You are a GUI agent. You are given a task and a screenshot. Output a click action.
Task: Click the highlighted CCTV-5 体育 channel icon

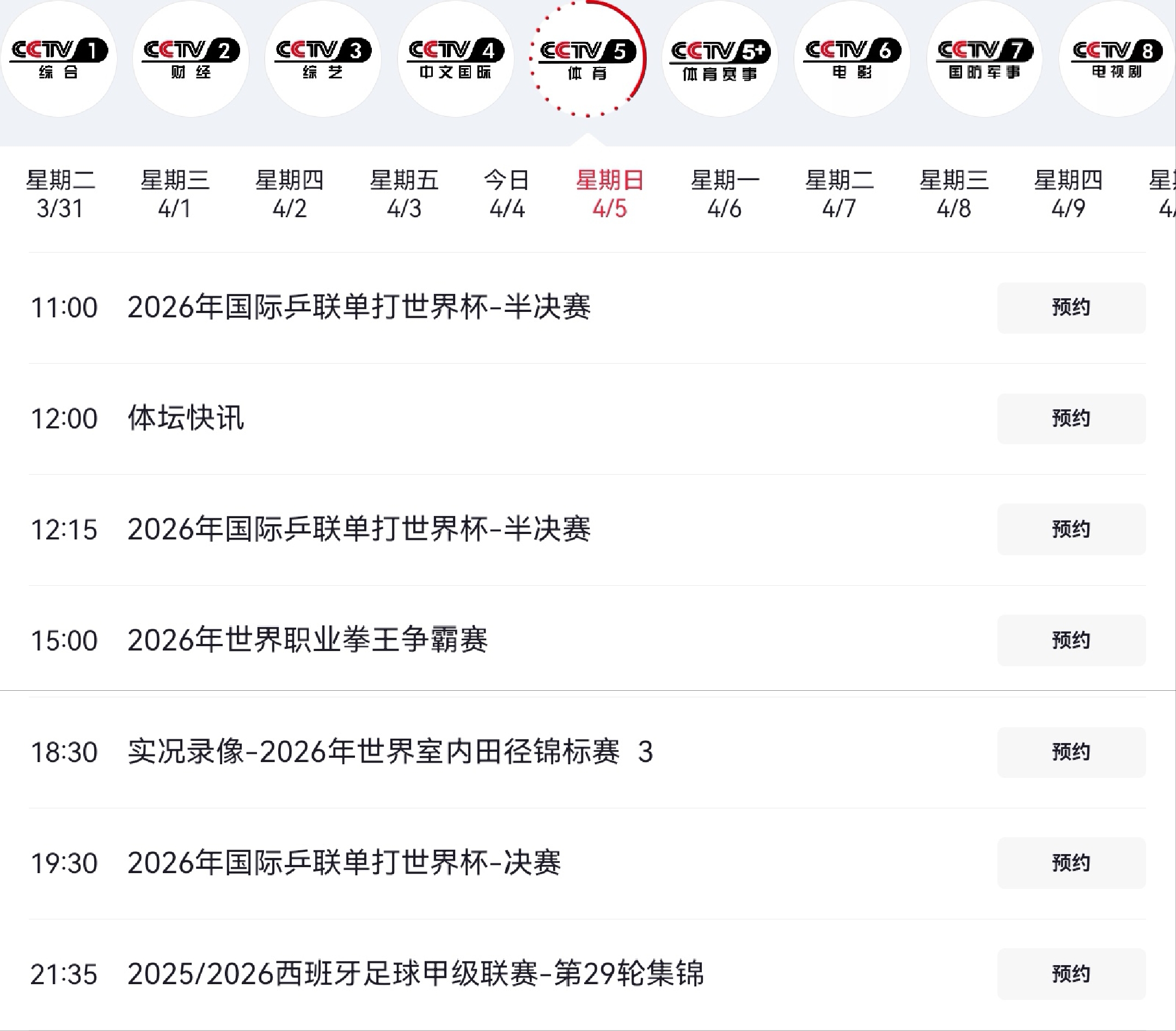[x=588, y=58]
